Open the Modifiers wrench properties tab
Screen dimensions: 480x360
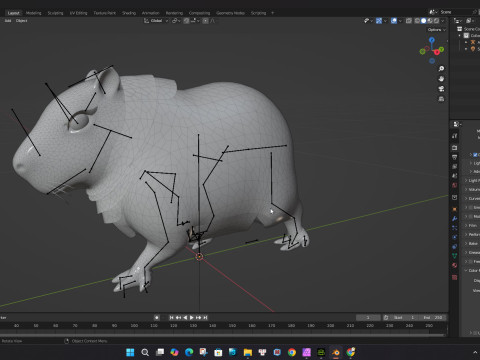[455, 219]
